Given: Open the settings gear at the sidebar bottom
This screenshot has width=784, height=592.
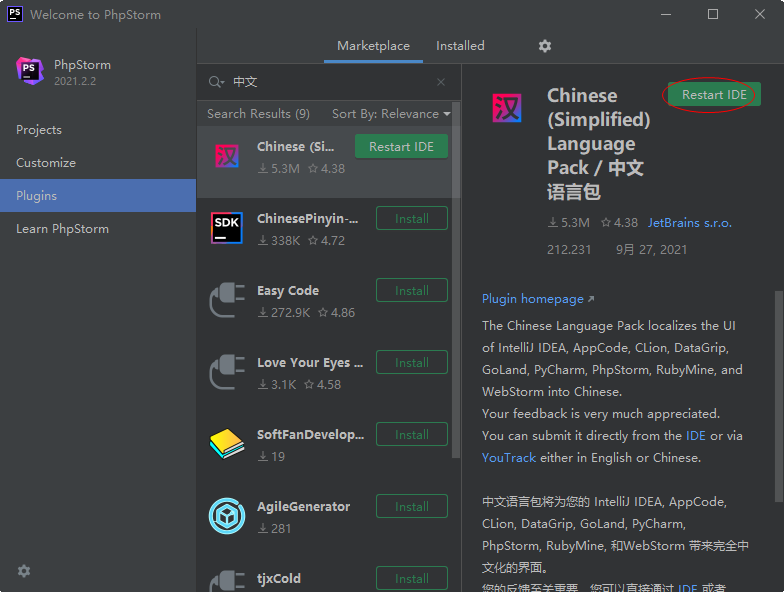Looking at the screenshot, I should [x=24, y=571].
